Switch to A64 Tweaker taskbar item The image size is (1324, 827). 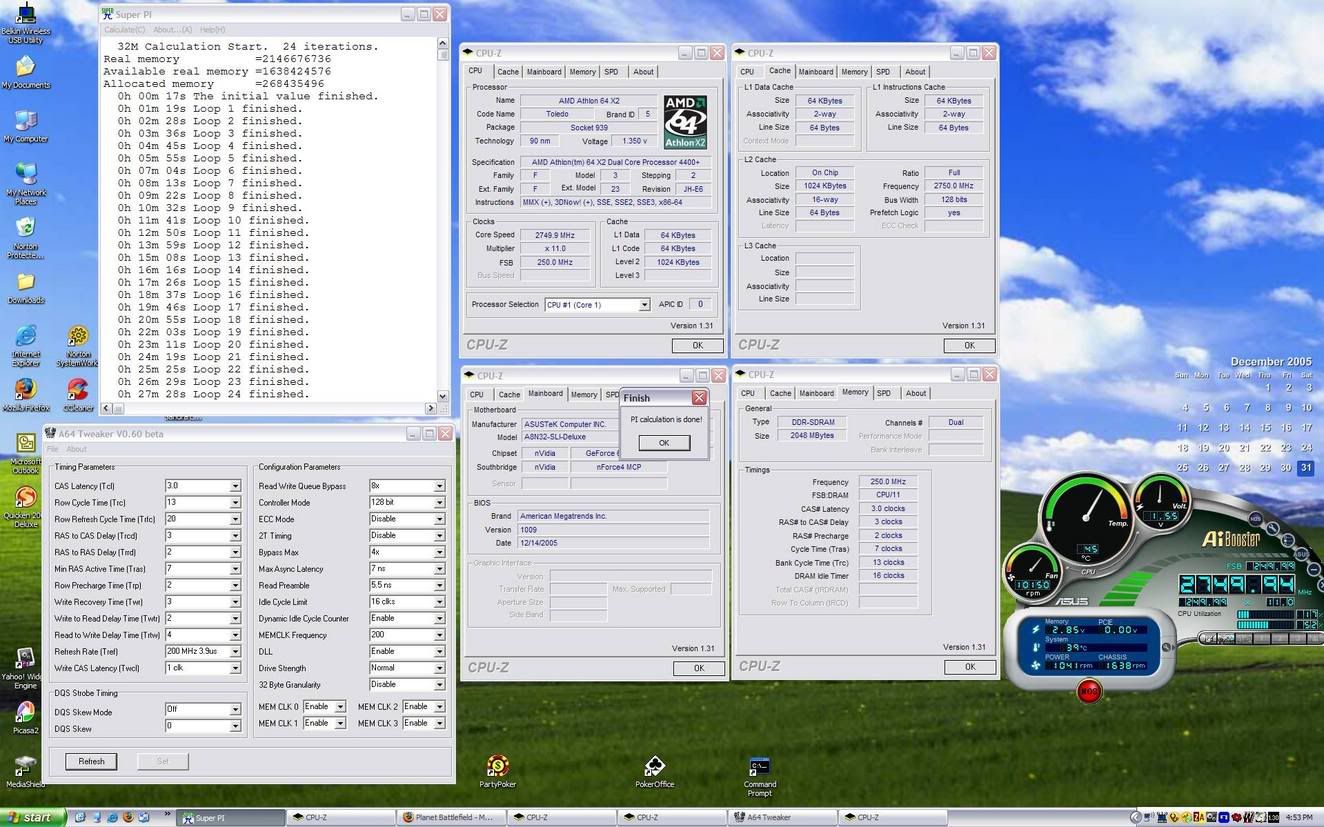[x=783, y=817]
